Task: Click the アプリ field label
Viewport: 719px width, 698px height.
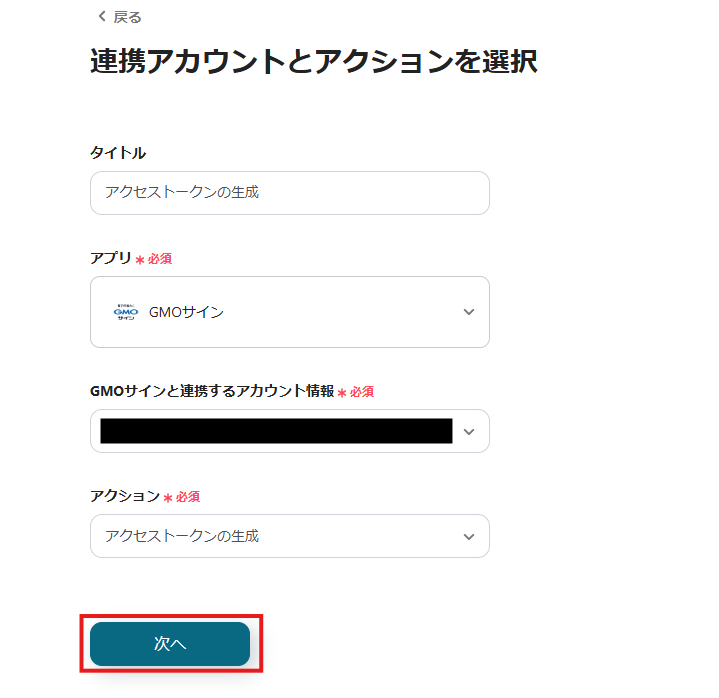Action: [x=111, y=258]
